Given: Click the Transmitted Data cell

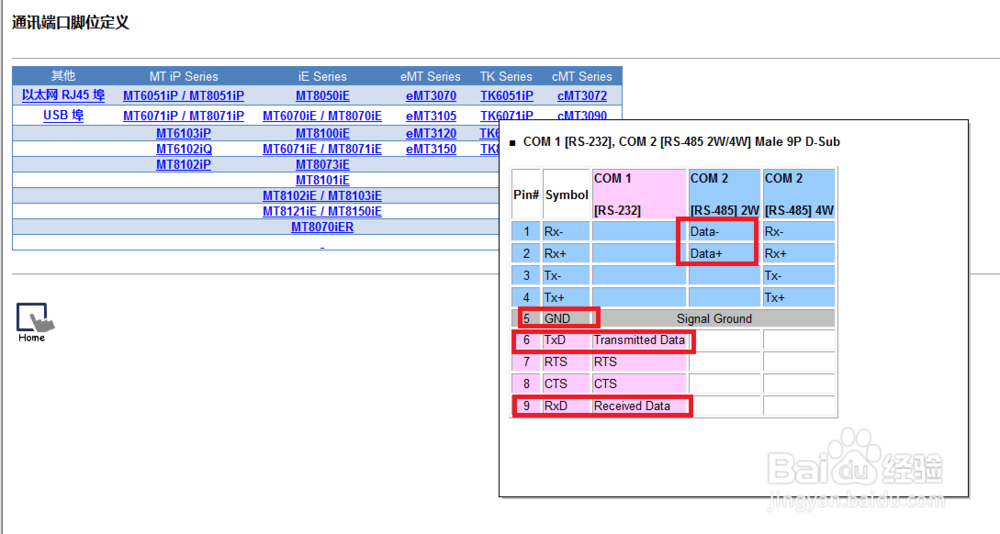Looking at the screenshot, I should [639, 340].
